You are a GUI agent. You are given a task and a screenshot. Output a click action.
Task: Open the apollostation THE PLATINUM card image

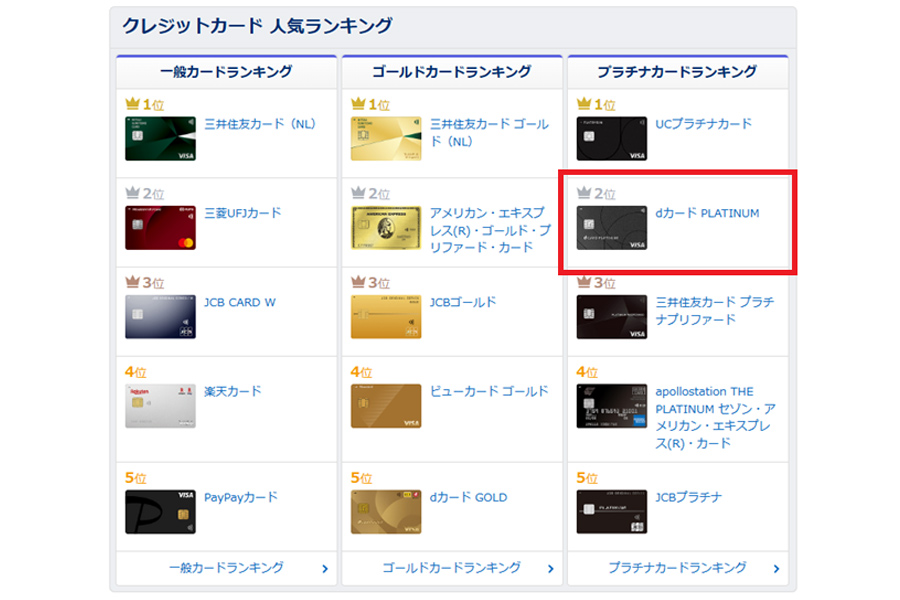[x=612, y=406]
